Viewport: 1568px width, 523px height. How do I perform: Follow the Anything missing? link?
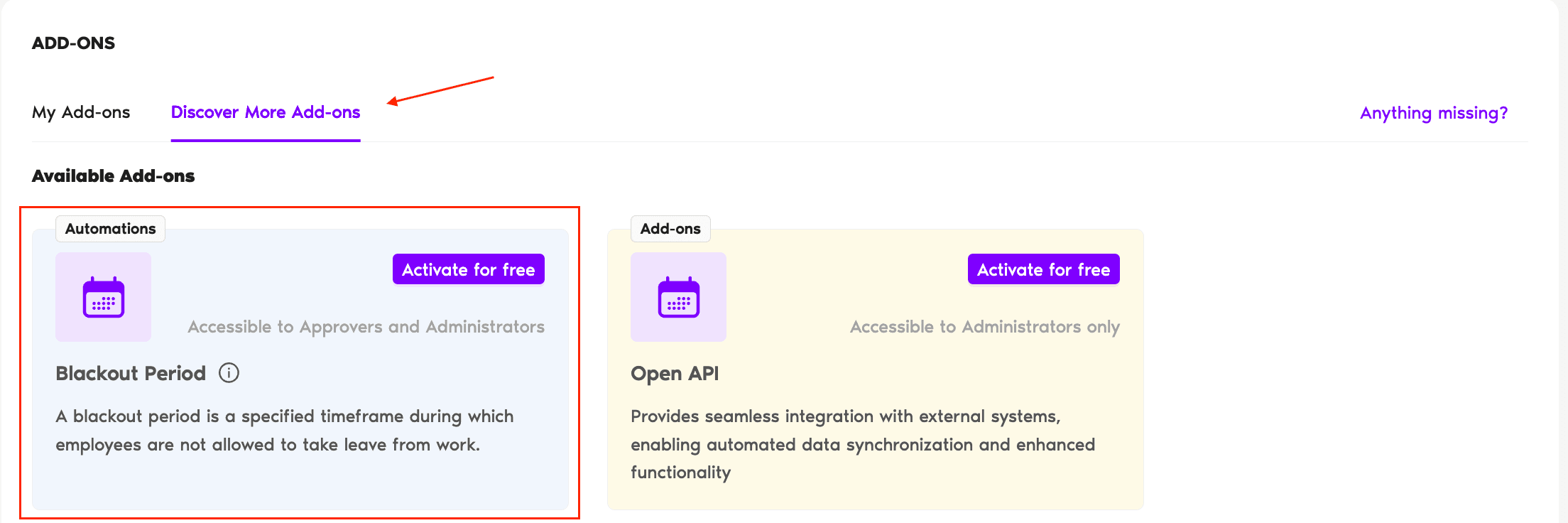coord(1433,113)
